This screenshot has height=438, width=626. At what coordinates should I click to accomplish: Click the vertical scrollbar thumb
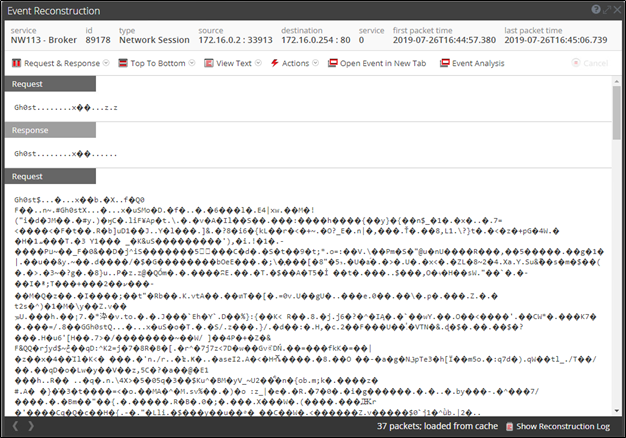pyautogui.click(x=617, y=113)
